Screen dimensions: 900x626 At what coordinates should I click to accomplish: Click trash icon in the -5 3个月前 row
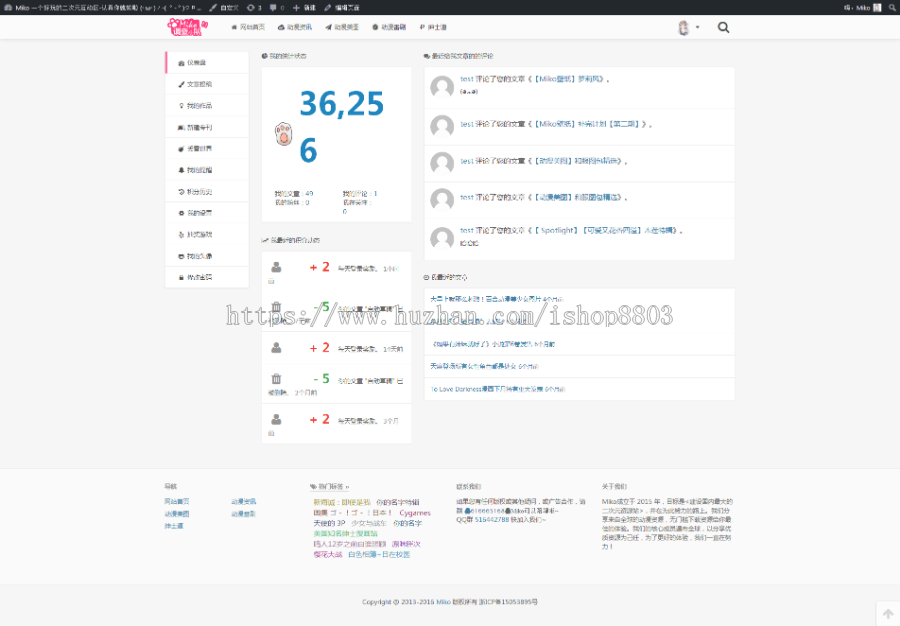point(276,379)
